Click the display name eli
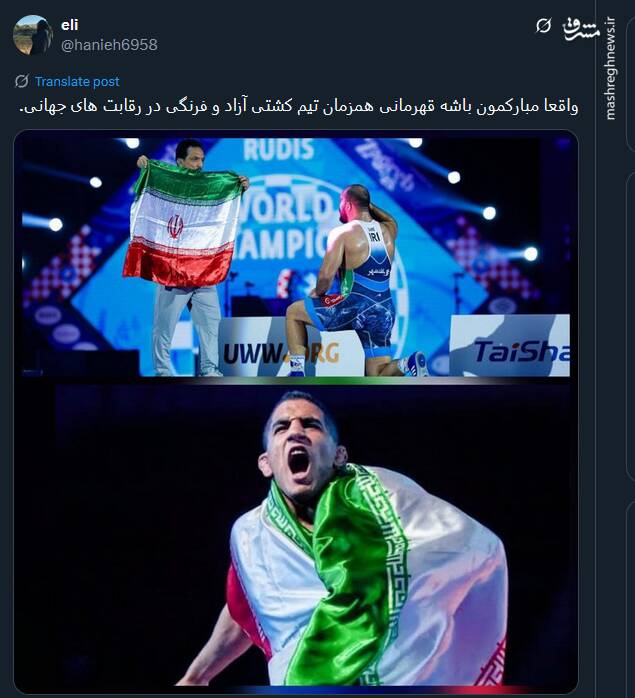635x698 pixels. [69, 25]
